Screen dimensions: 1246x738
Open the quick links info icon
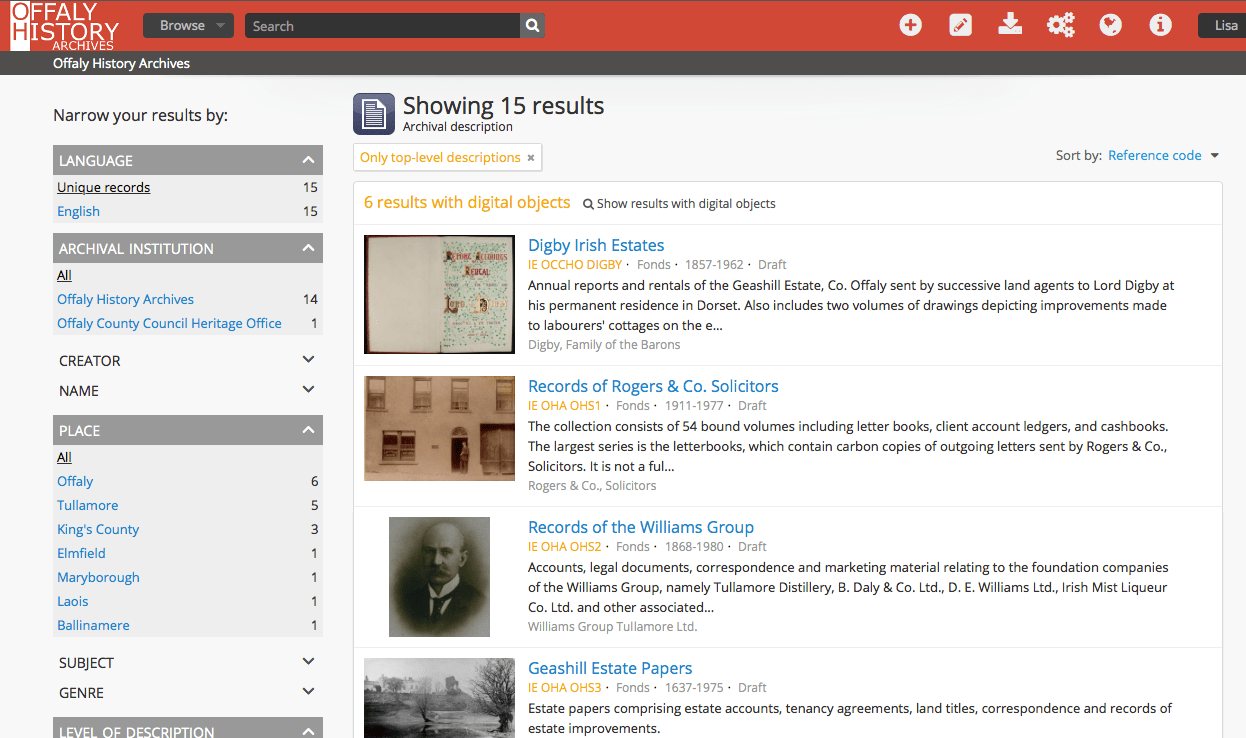tap(1160, 25)
